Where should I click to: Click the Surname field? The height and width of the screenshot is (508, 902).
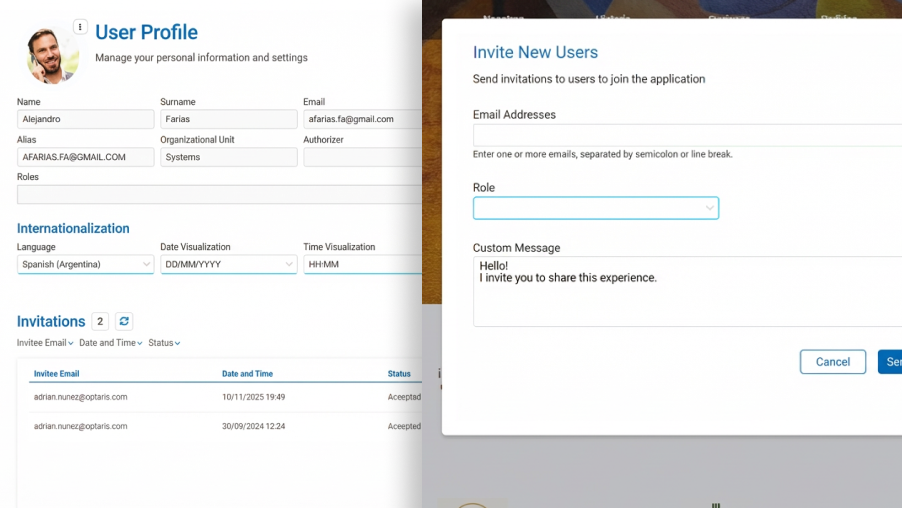228,119
